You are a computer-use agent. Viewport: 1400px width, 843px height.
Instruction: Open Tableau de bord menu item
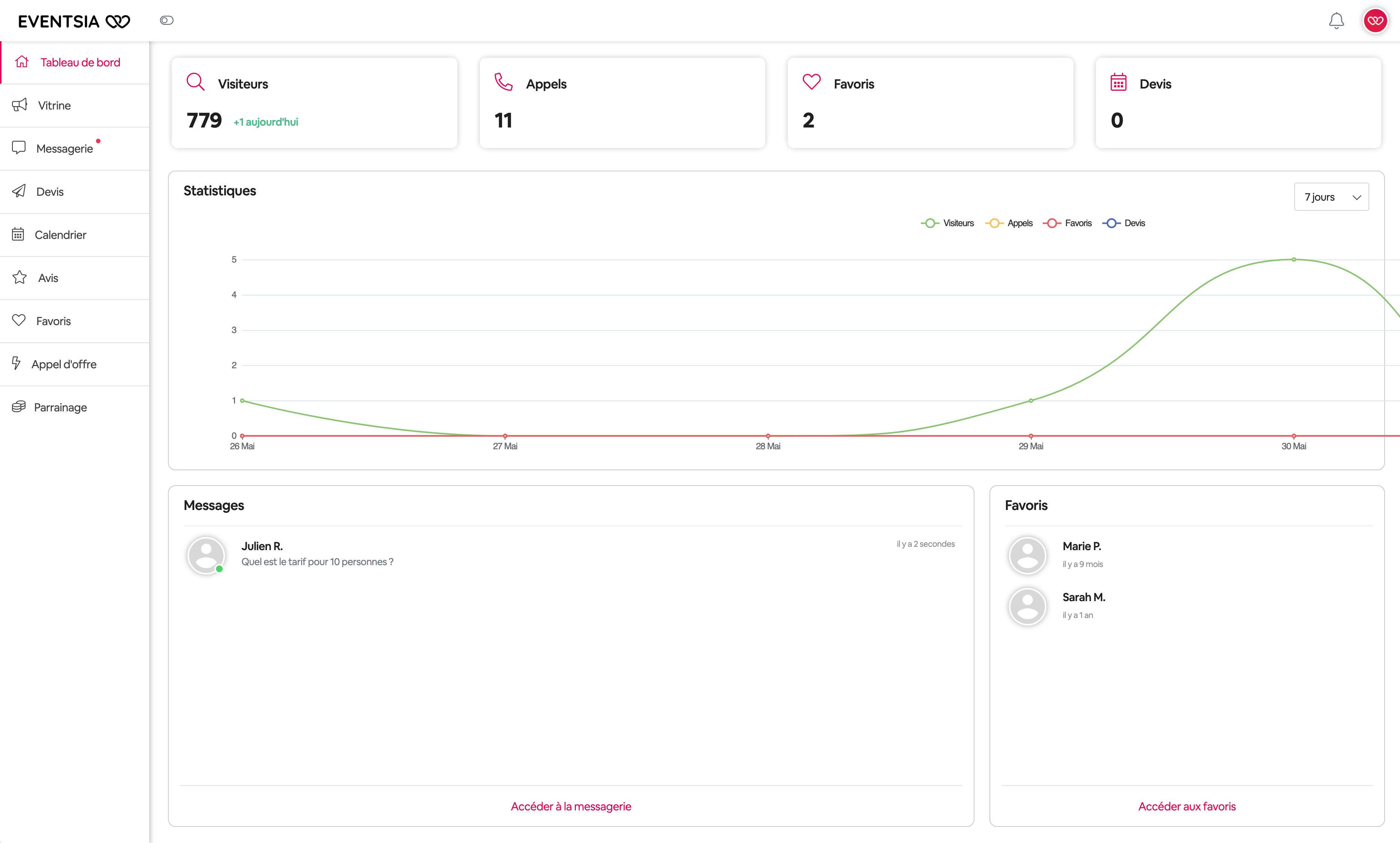tap(75, 63)
